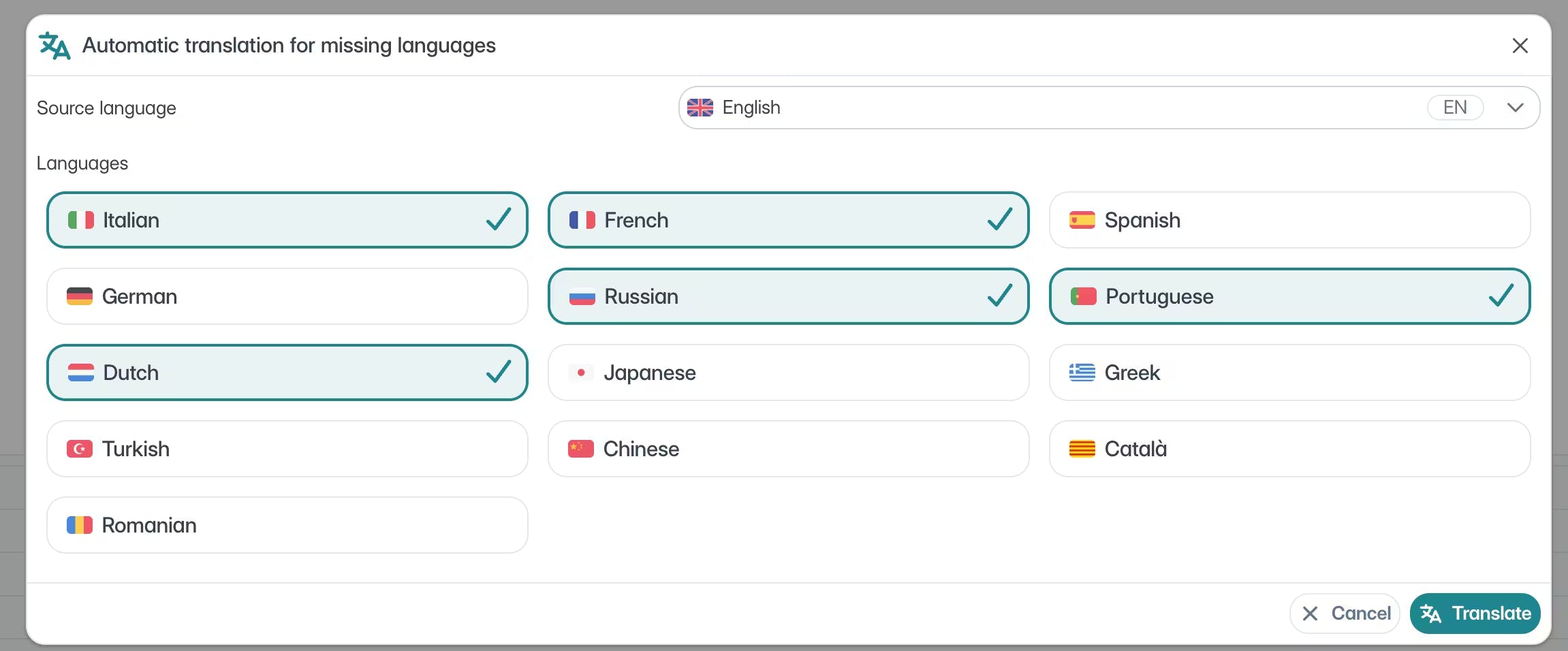Viewport: 1568px width, 651px height.
Task: Cancel the automatic translation dialog
Action: (1345, 614)
